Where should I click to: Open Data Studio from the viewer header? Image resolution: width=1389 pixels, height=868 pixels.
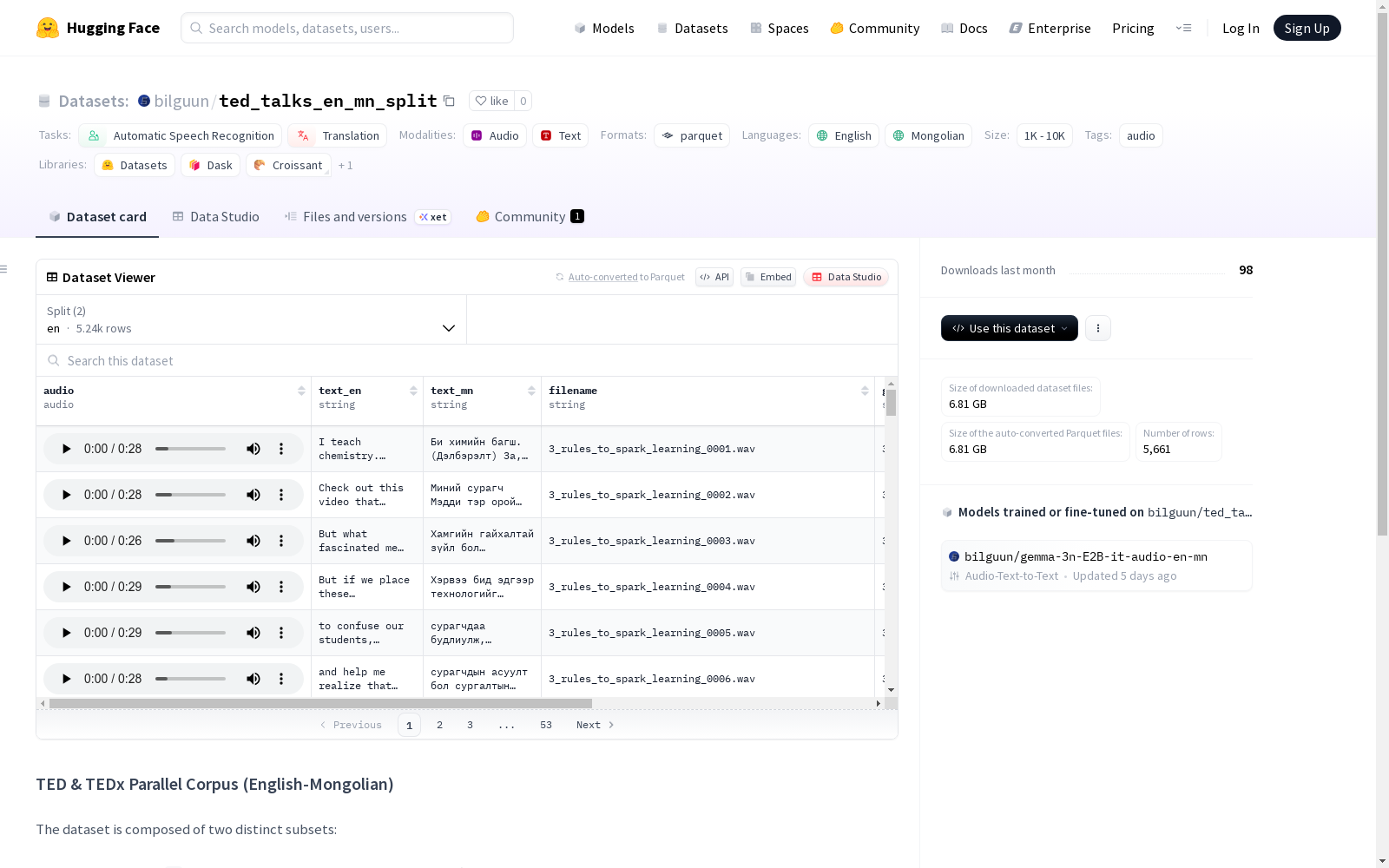(846, 277)
